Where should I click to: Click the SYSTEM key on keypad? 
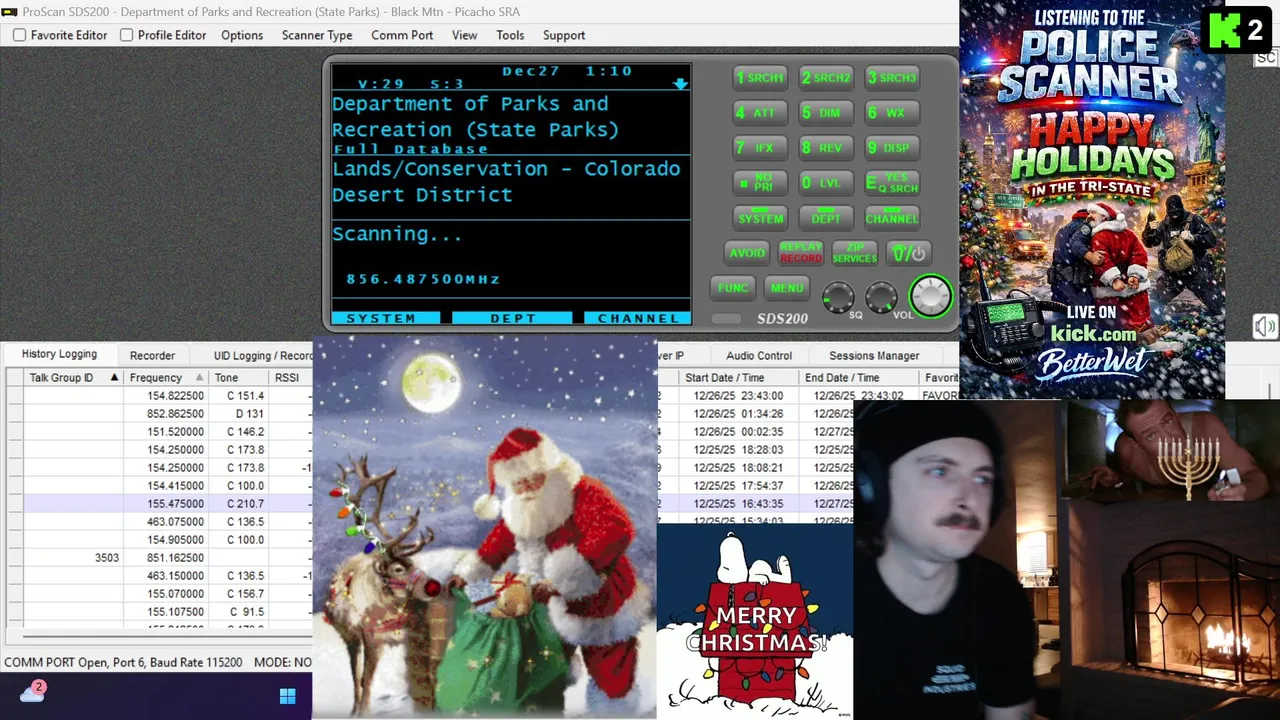point(760,218)
